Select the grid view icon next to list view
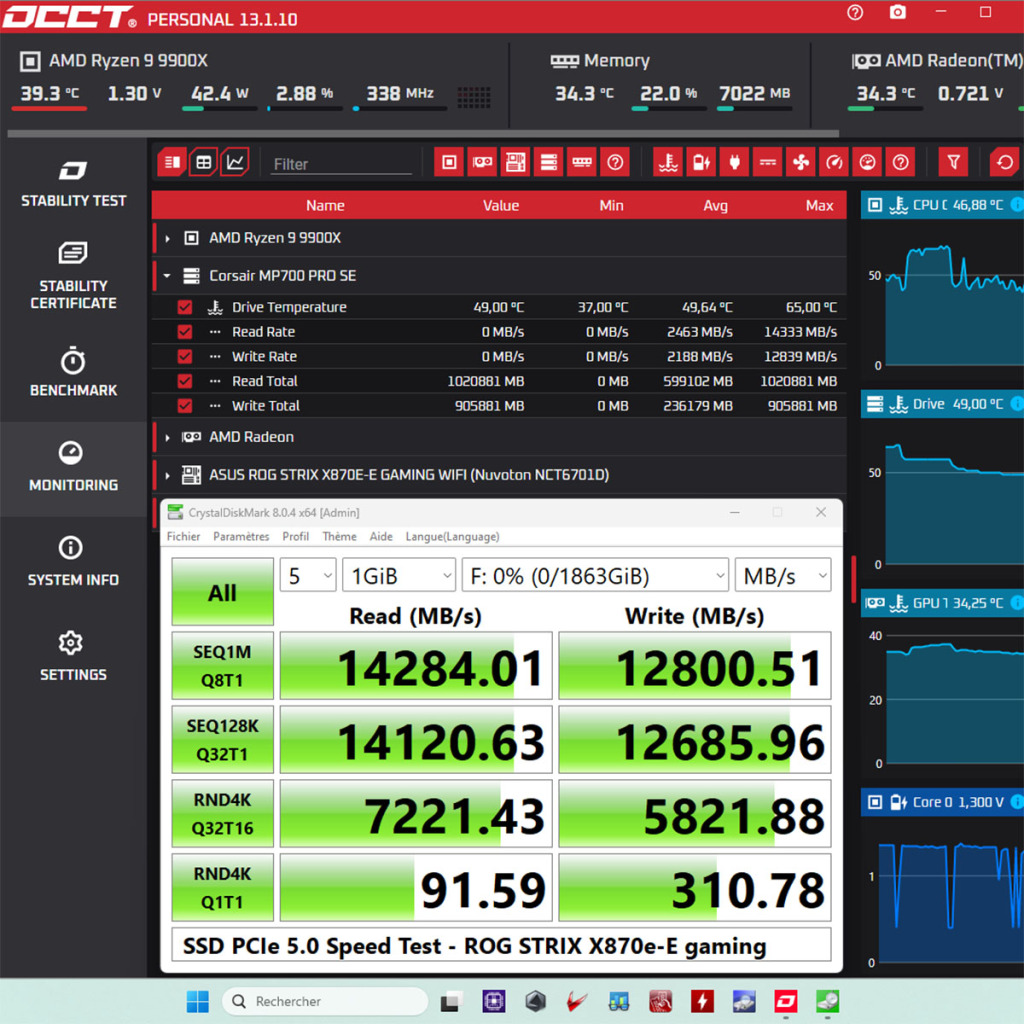The image size is (1024, 1024). tap(203, 161)
